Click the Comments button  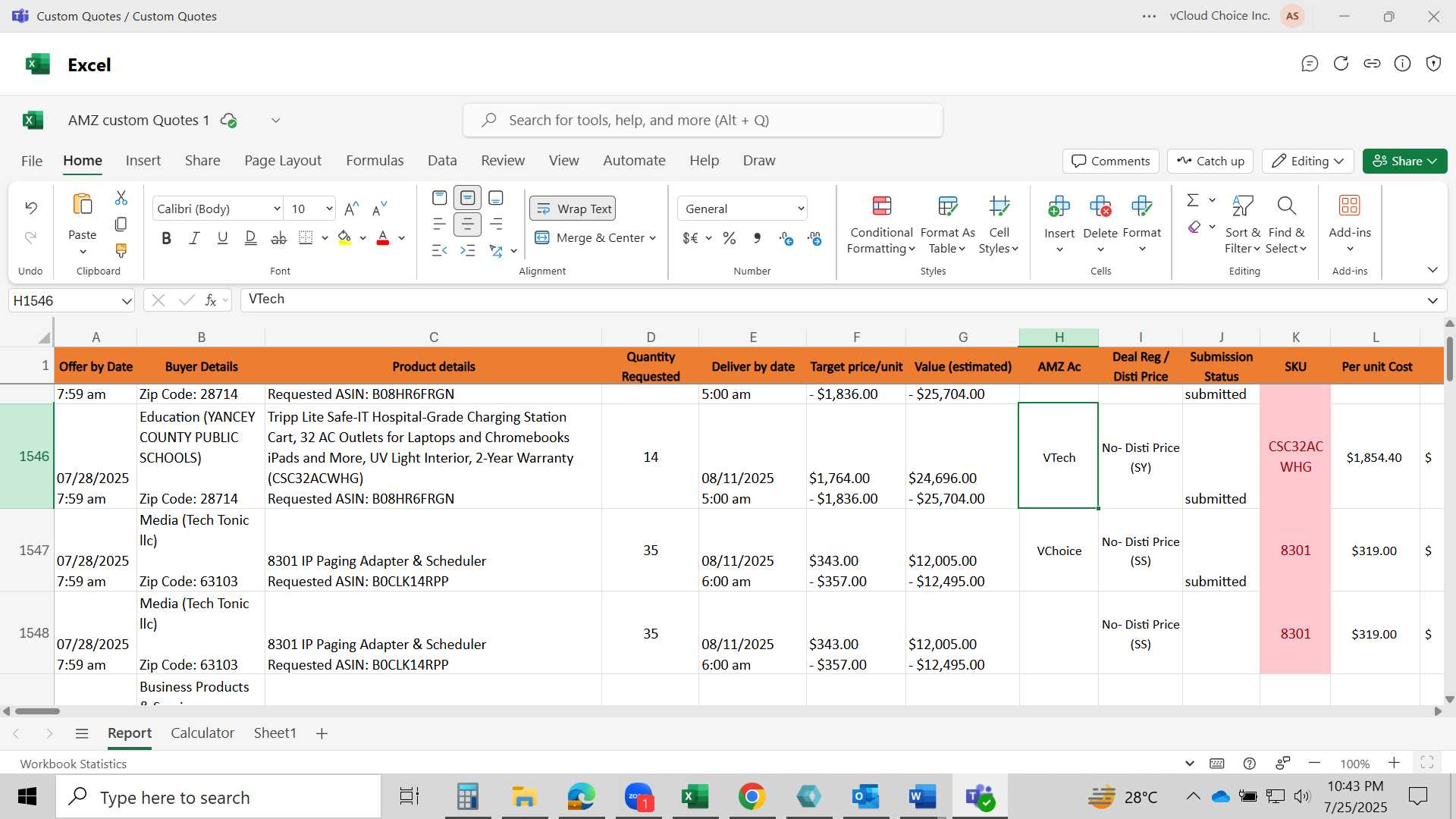pyautogui.click(x=1111, y=161)
